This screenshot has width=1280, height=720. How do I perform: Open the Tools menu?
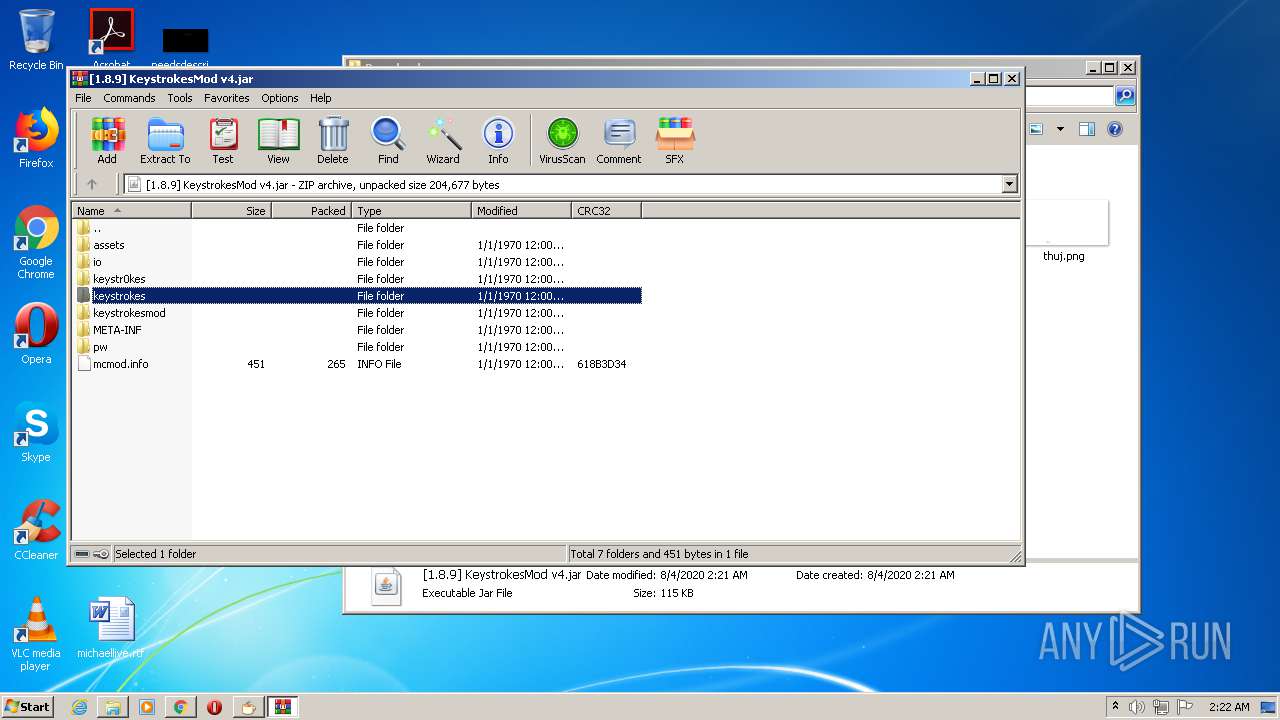[x=180, y=98]
